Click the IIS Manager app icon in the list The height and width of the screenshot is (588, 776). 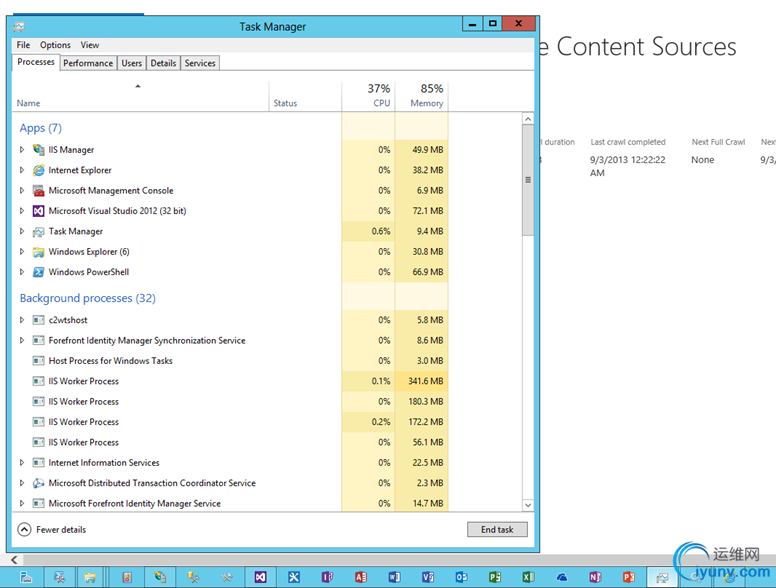point(38,149)
